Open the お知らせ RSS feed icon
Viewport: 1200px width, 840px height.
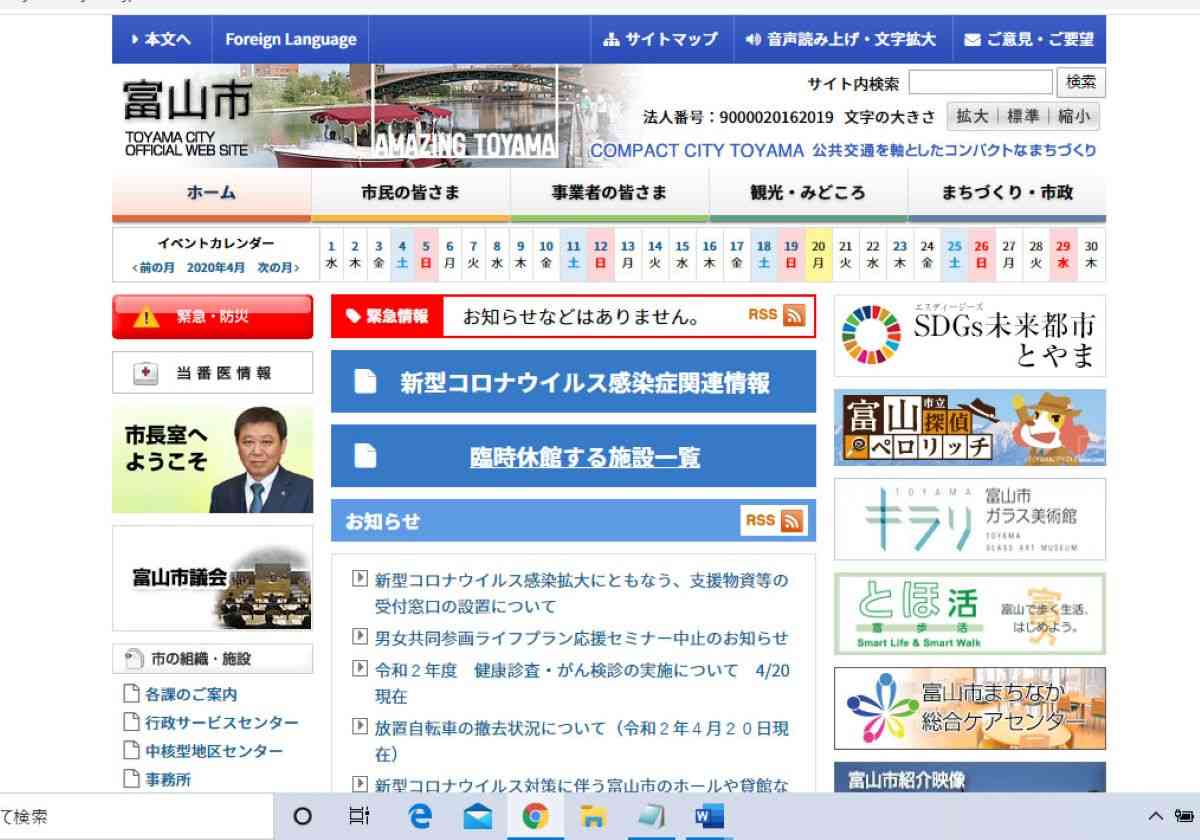point(792,521)
